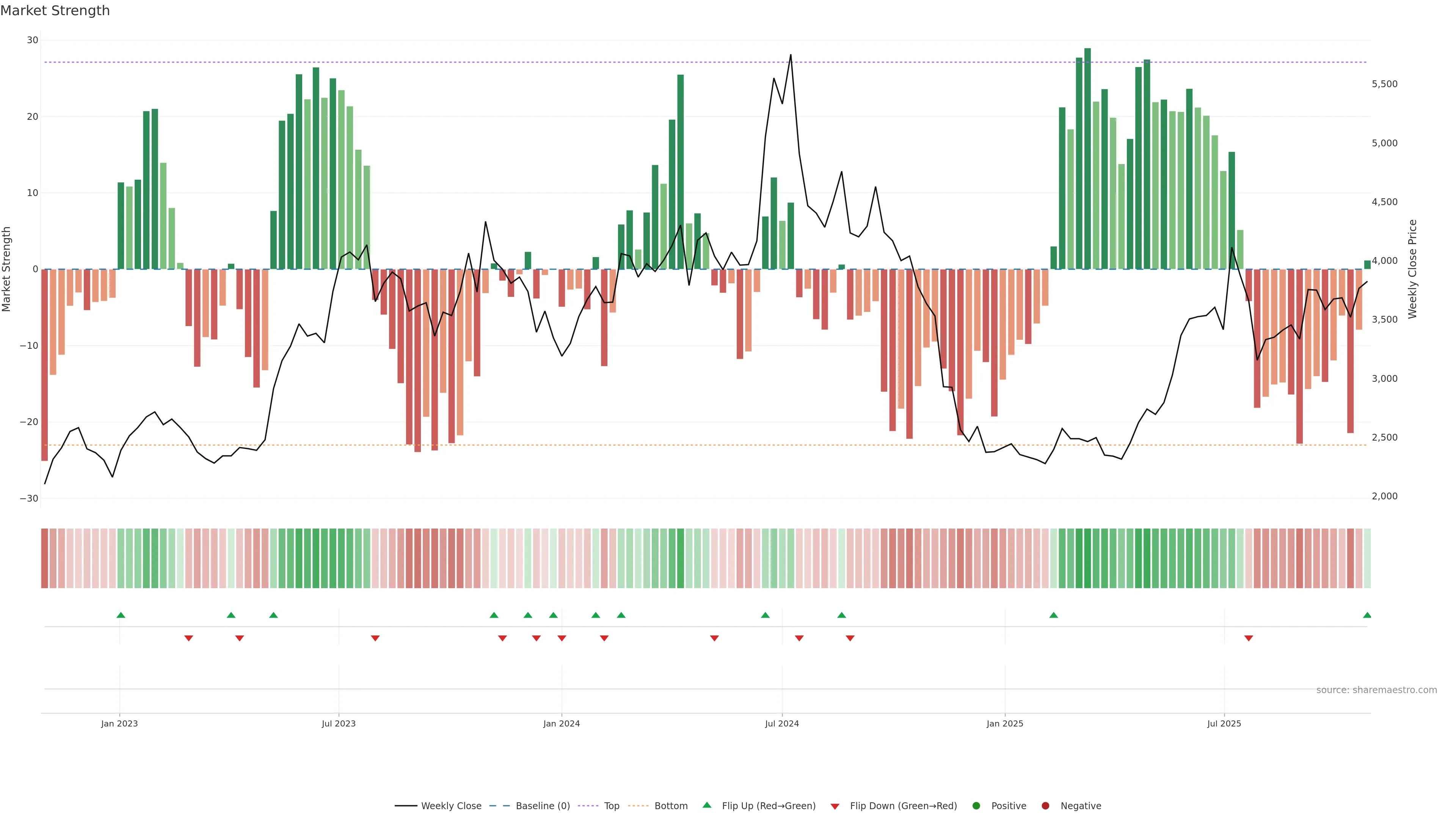Viewport: 1456px width, 819px height.
Task: Click the last flip up marker at far right
Action: tap(1367, 615)
